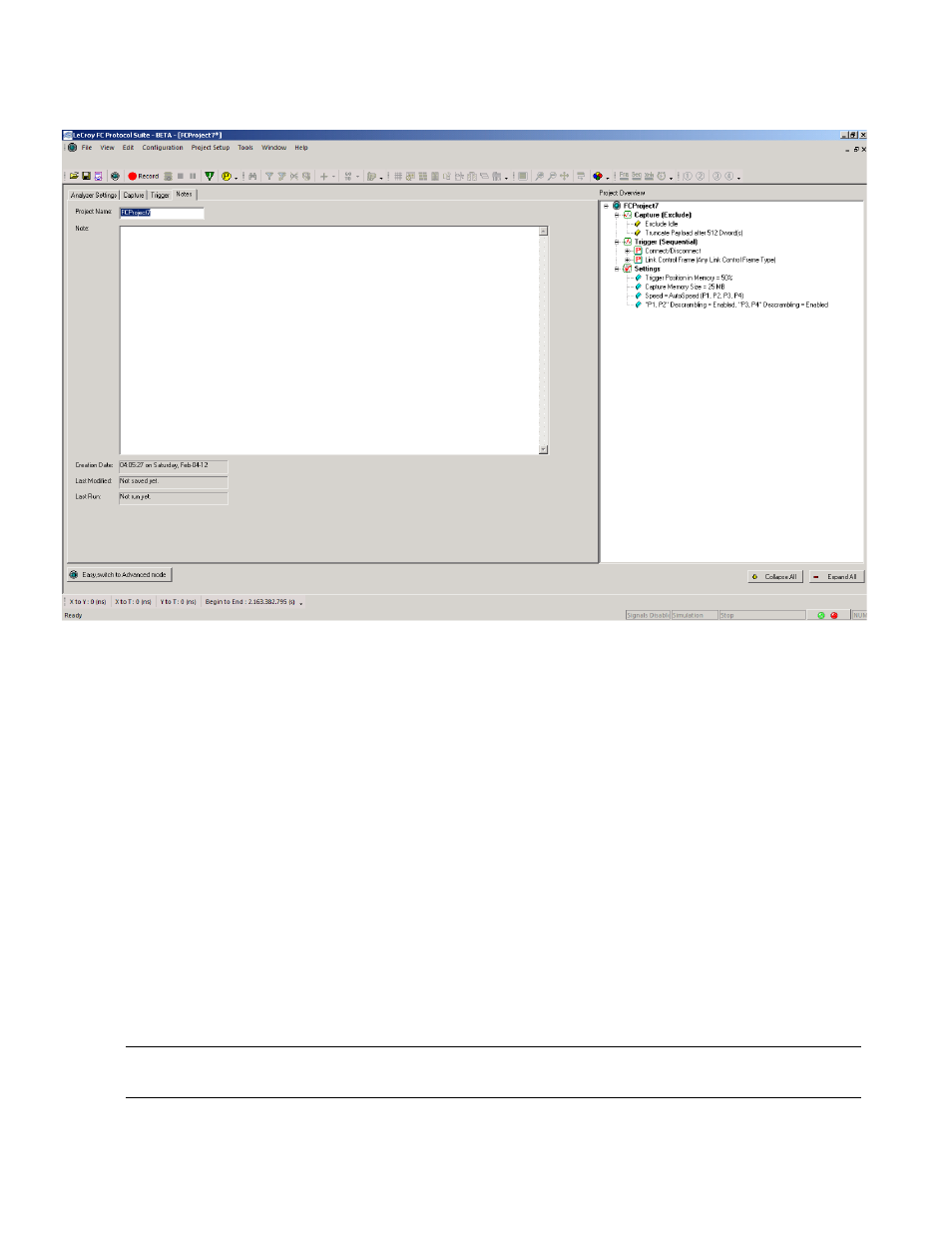Click the Collapse All button
Viewport: 952px width, 1233px height.
tap(775, 577)
